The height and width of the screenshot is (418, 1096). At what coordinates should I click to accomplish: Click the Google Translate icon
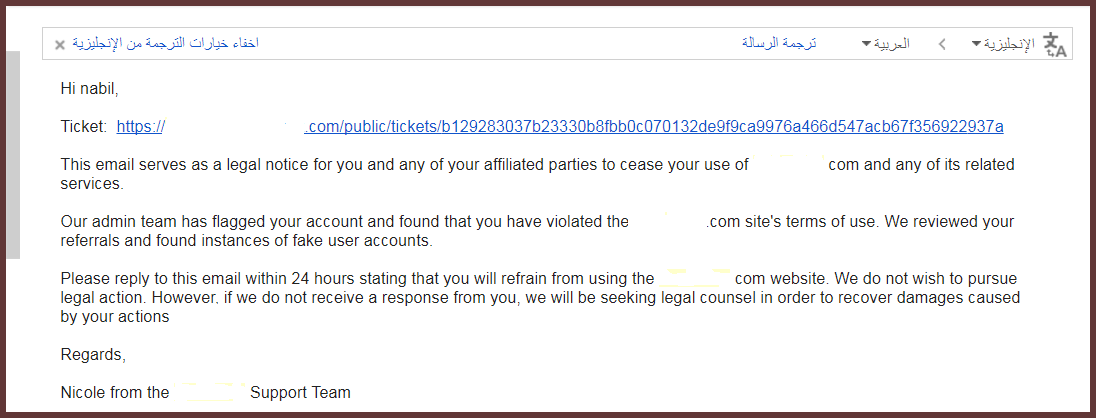click(x=1054, y=44)
